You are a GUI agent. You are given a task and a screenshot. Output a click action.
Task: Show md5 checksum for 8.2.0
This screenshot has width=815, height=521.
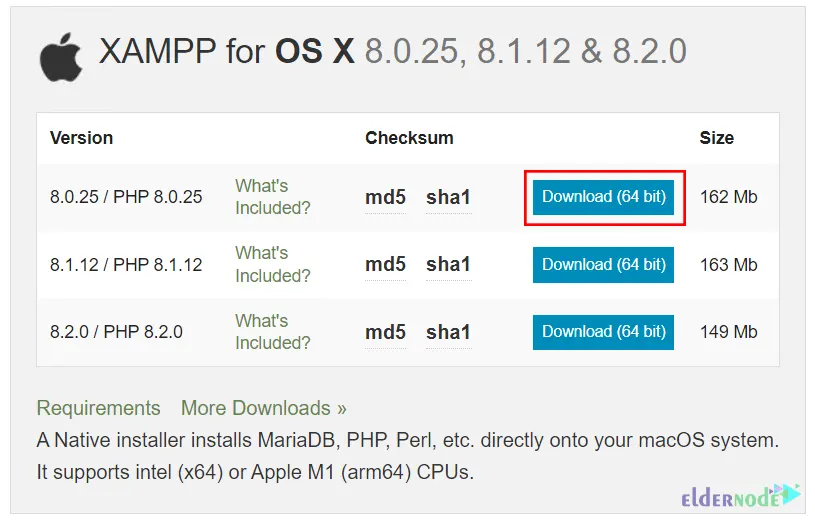coord(385,332)
